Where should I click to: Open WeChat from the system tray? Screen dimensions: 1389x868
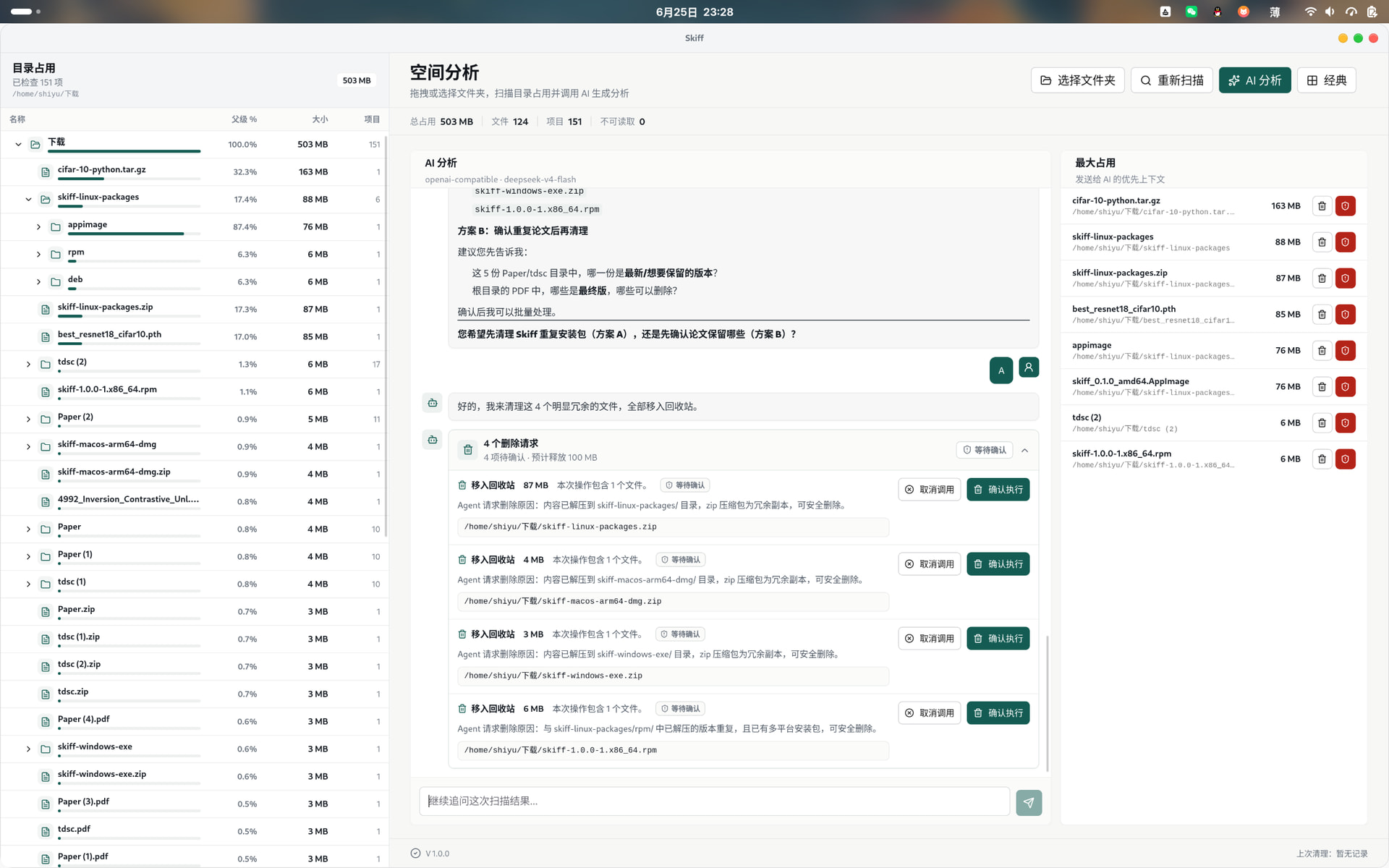1191,12
